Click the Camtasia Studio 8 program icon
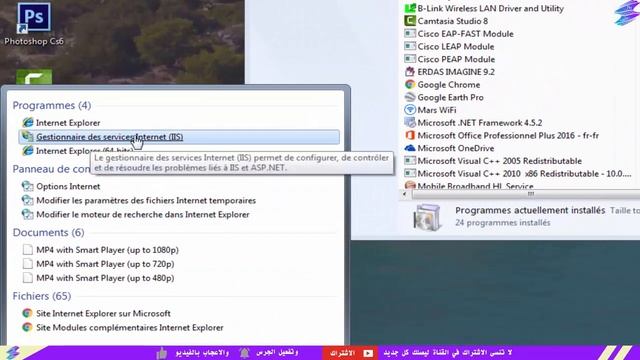Screen dimensions: 640x360 [x=410, y=21]
